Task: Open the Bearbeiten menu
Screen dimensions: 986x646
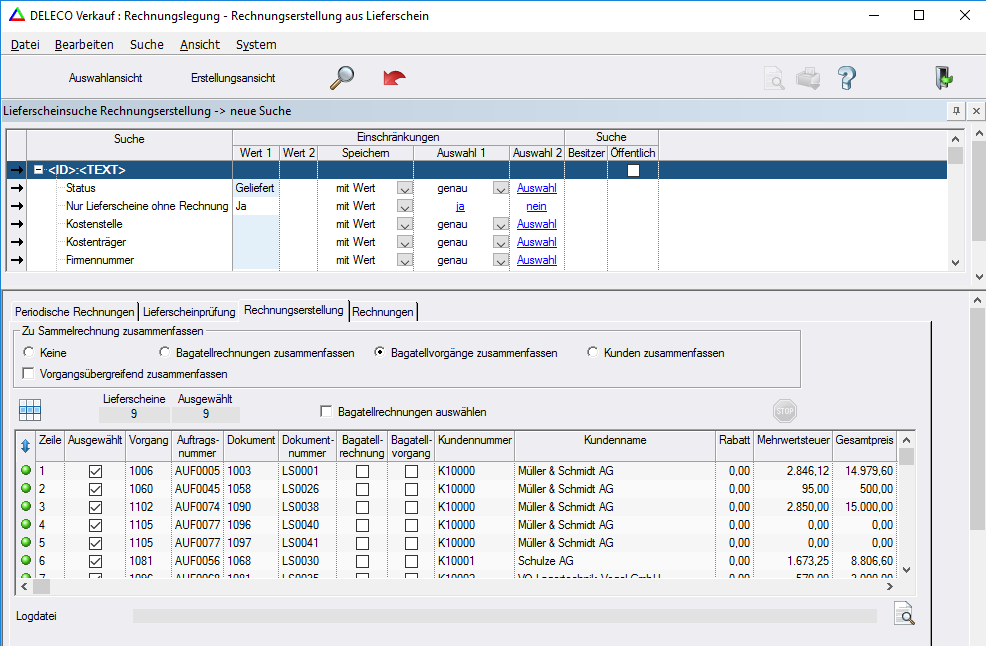Action: pos(84,45)
